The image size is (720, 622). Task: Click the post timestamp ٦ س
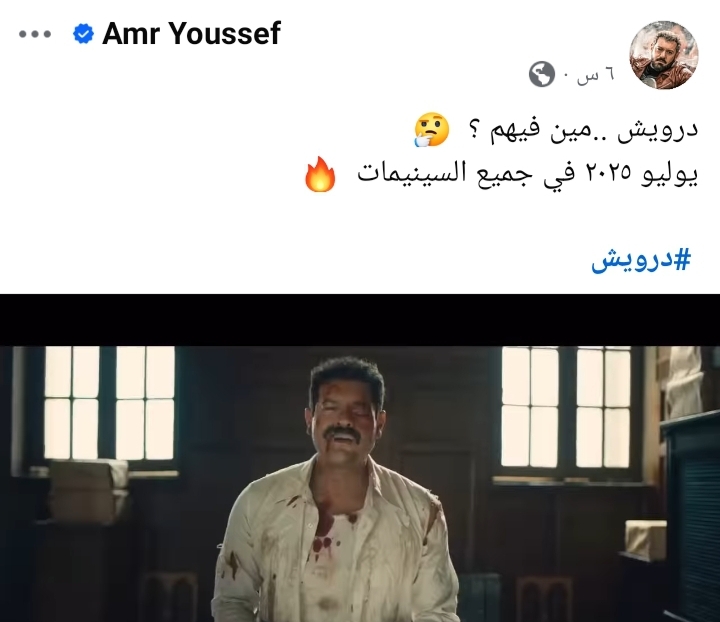[596, 75]
